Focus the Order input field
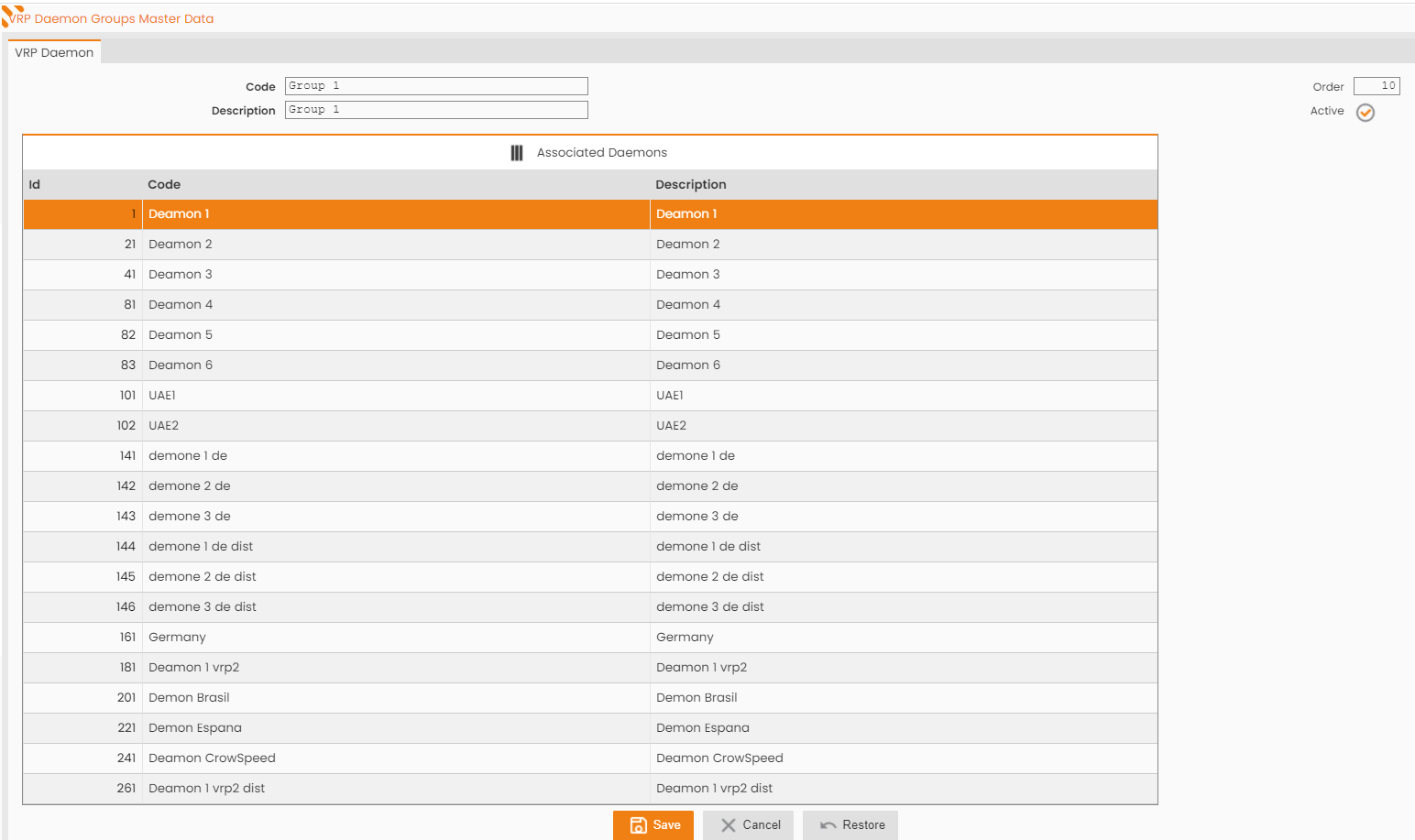The height and width of the screenshot is (840, 1415). click(x=1377, y=86)
